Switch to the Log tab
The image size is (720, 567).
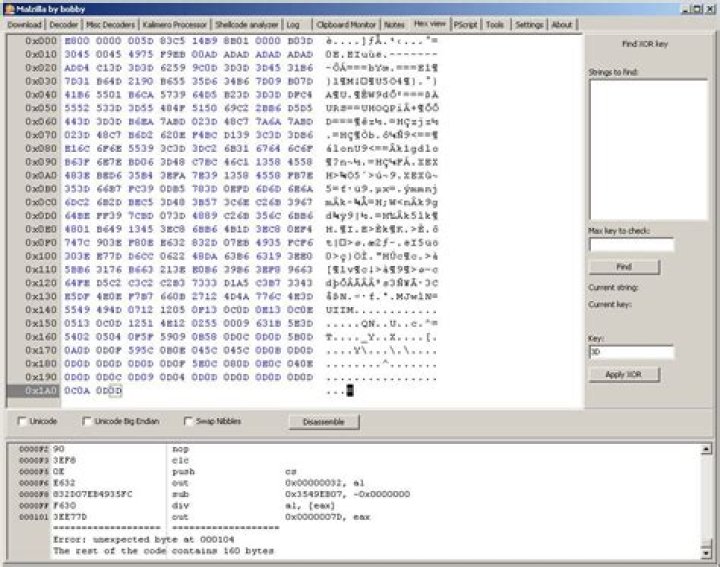click(x=293, y=25)
